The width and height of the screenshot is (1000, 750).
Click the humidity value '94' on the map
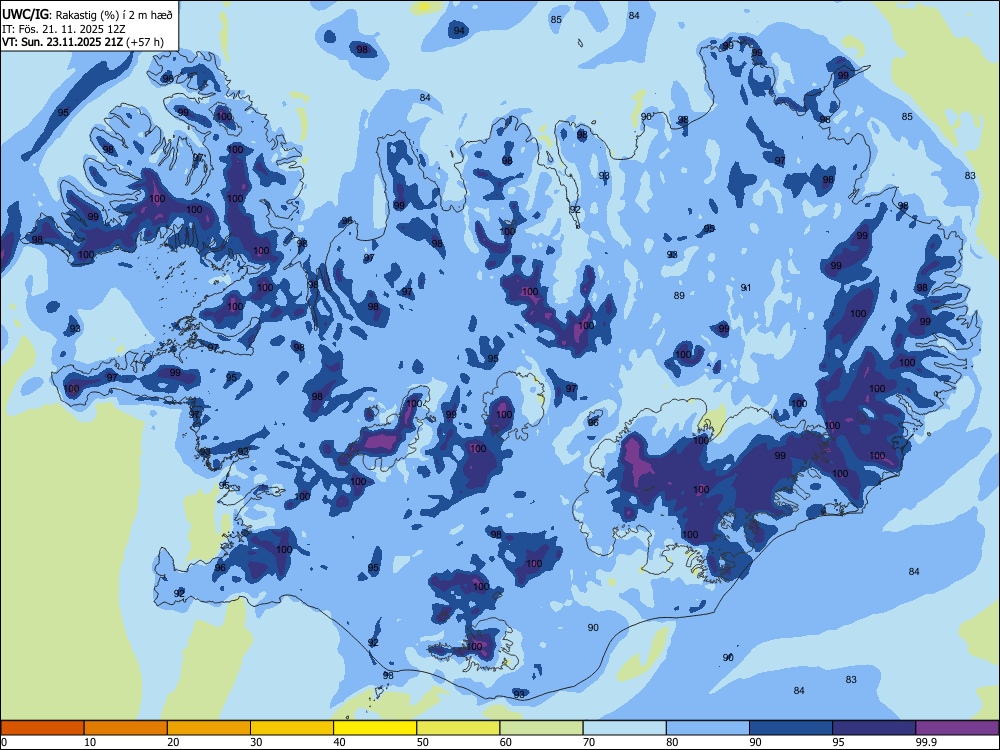[459, 31]
